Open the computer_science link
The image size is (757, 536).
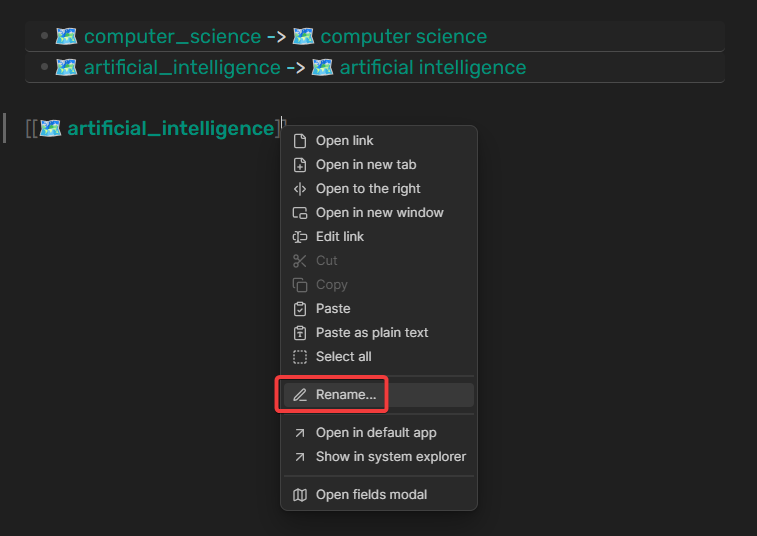pos(172,37)
